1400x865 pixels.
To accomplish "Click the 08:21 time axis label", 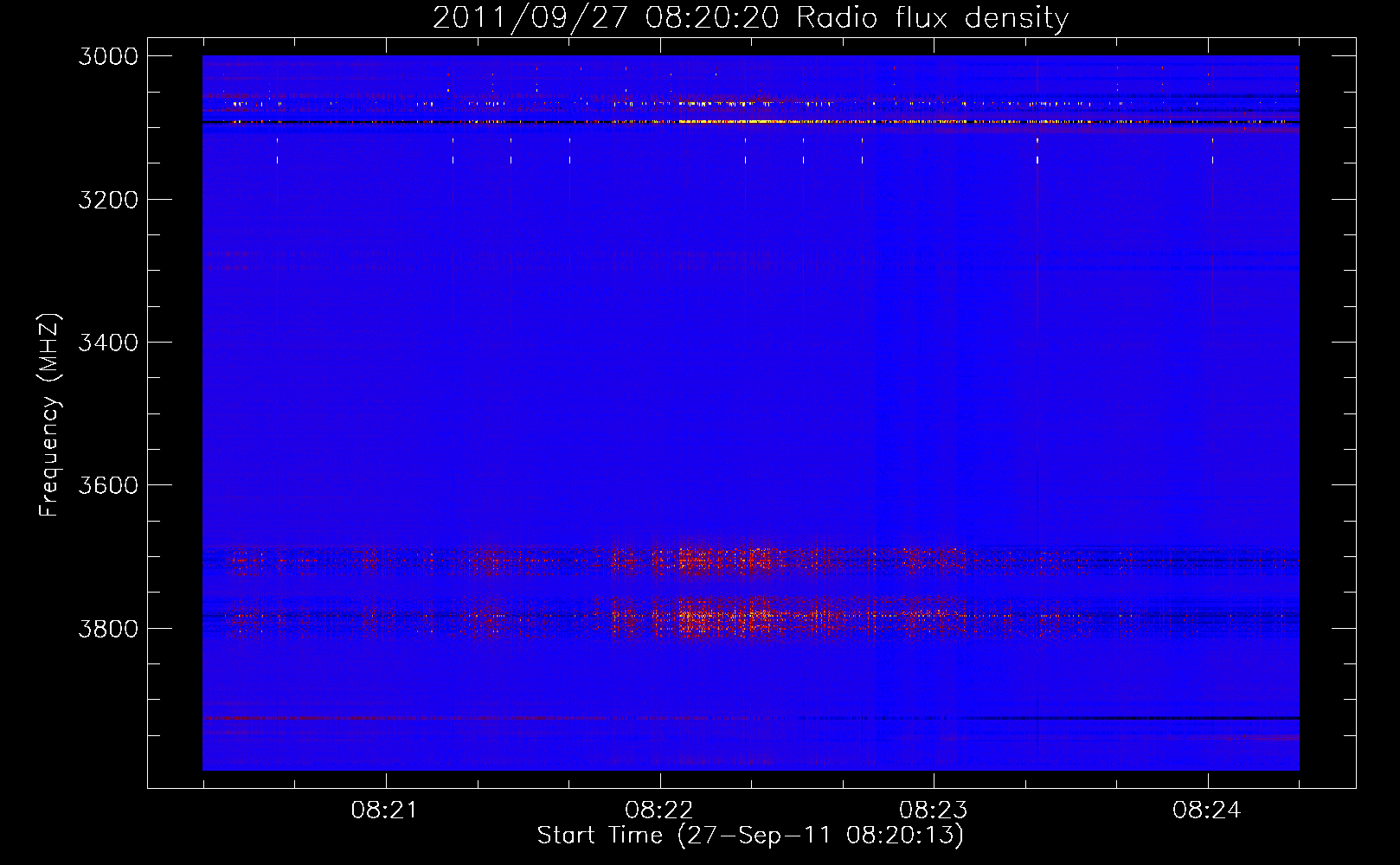I will point(383,811).
